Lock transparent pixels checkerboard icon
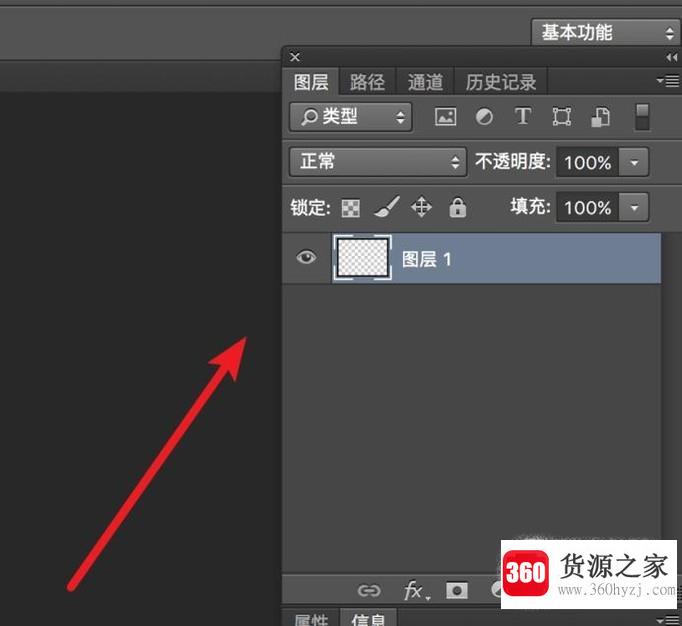 pyautogui.click(x=351, y=208)
